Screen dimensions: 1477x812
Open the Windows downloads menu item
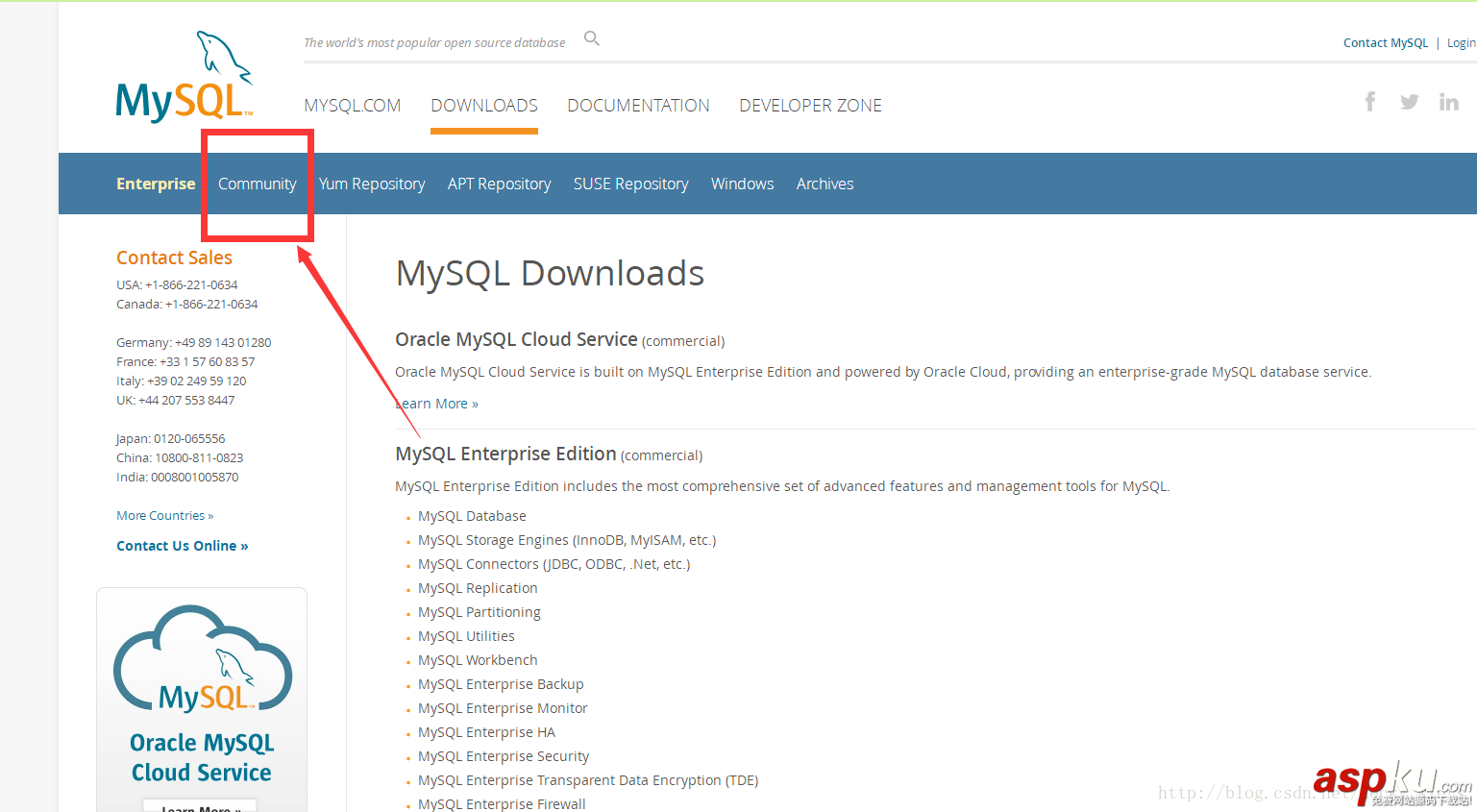click(x=743, y=184)
